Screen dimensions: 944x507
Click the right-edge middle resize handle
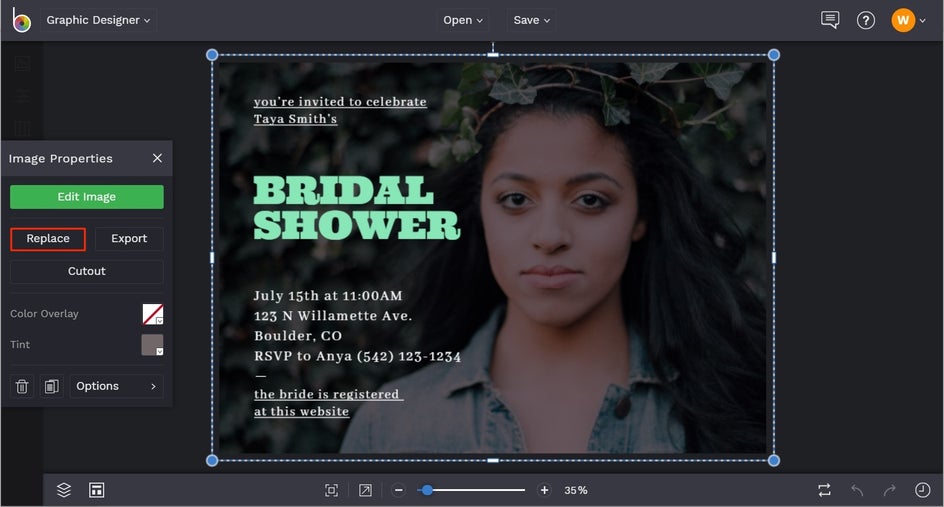point(774,258)
